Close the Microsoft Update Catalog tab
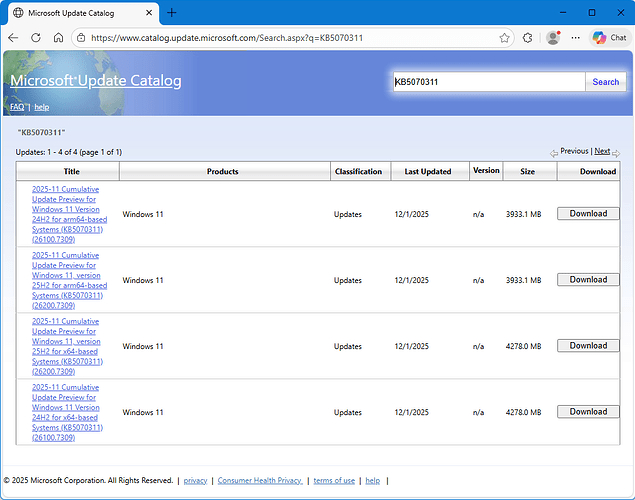635x500 pixels. pos(147,12)
